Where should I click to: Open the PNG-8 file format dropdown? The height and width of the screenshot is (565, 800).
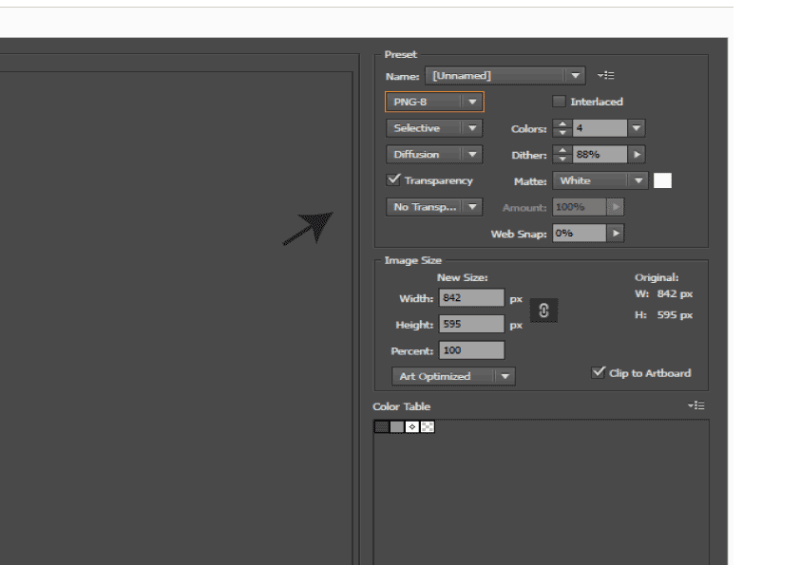click(434, 102)
